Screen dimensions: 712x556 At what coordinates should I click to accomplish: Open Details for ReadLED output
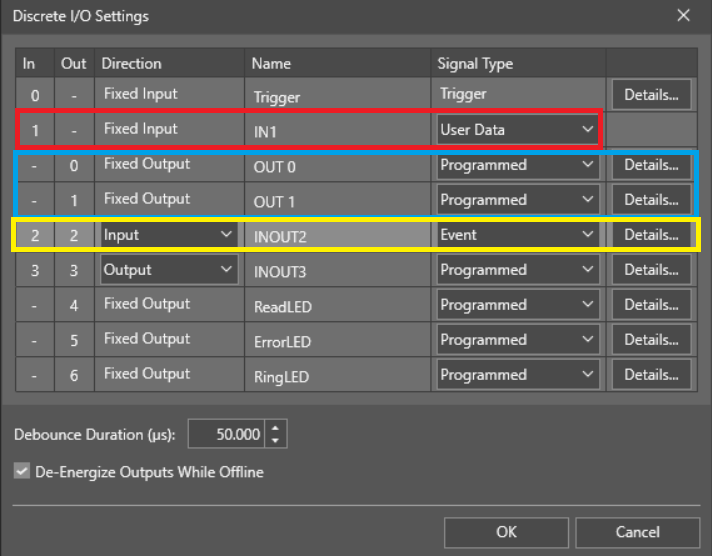click(651, 305)
